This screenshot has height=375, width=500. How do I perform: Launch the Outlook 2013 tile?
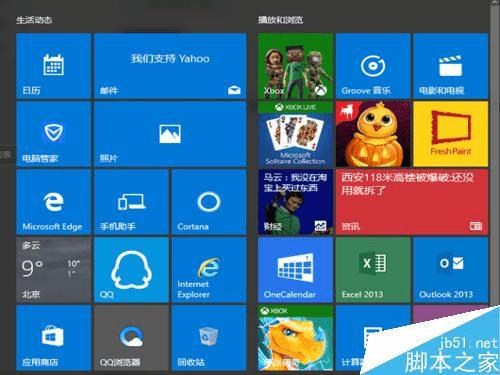tap(451, 270)
